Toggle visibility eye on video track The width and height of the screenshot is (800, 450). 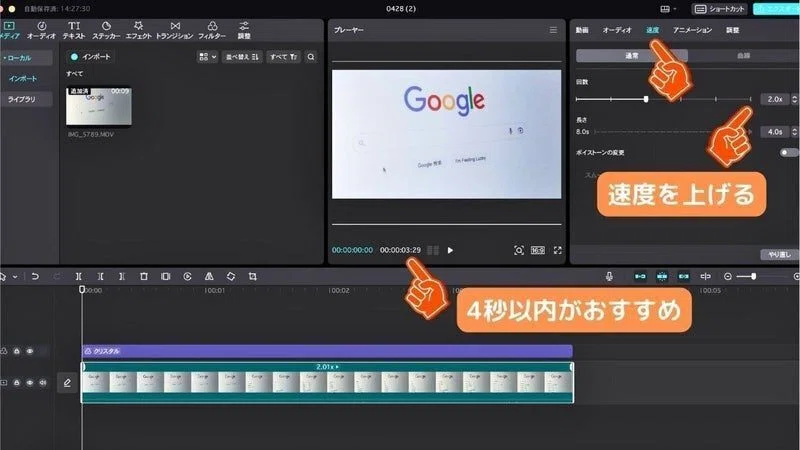click(x=30, y=383)
